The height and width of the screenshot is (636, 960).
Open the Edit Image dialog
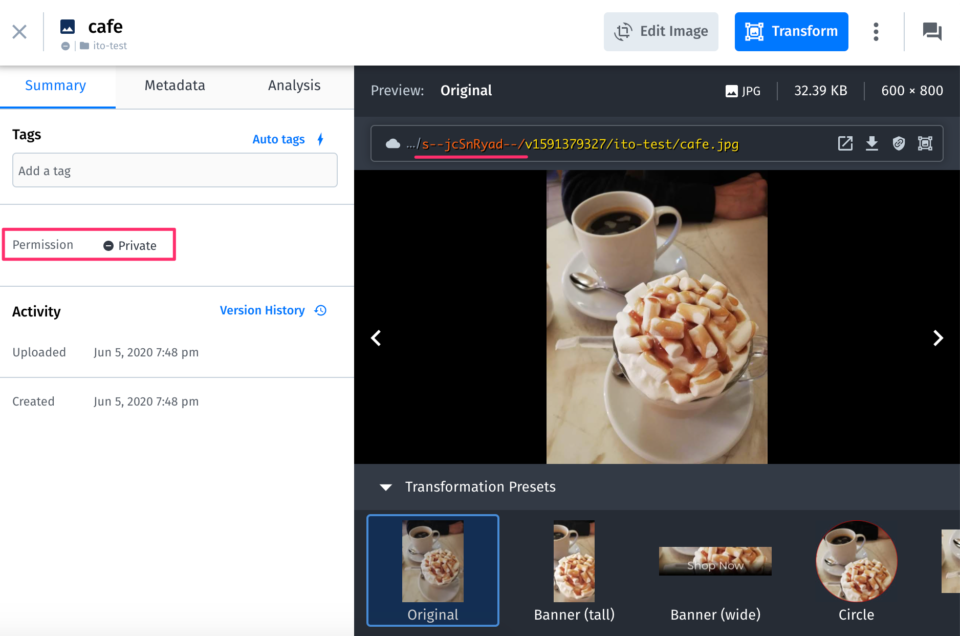click(660, 31)
